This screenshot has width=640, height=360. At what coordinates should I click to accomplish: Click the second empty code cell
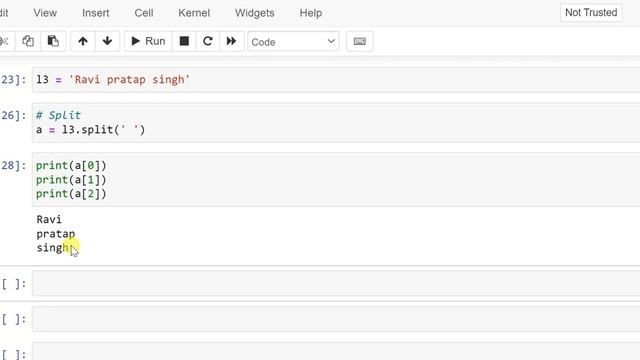click(x=336, y=319)
